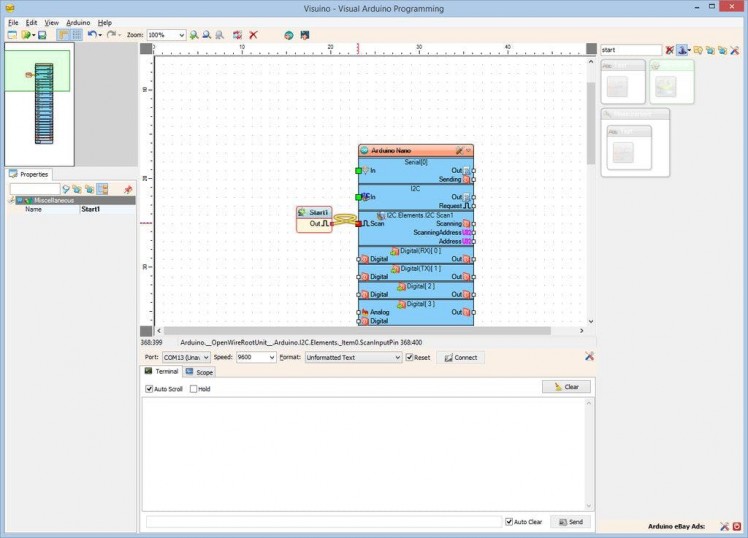The image size is (748, 538).
Task: Click the tools icon at serial panel right
Action: tap(589, 357)
